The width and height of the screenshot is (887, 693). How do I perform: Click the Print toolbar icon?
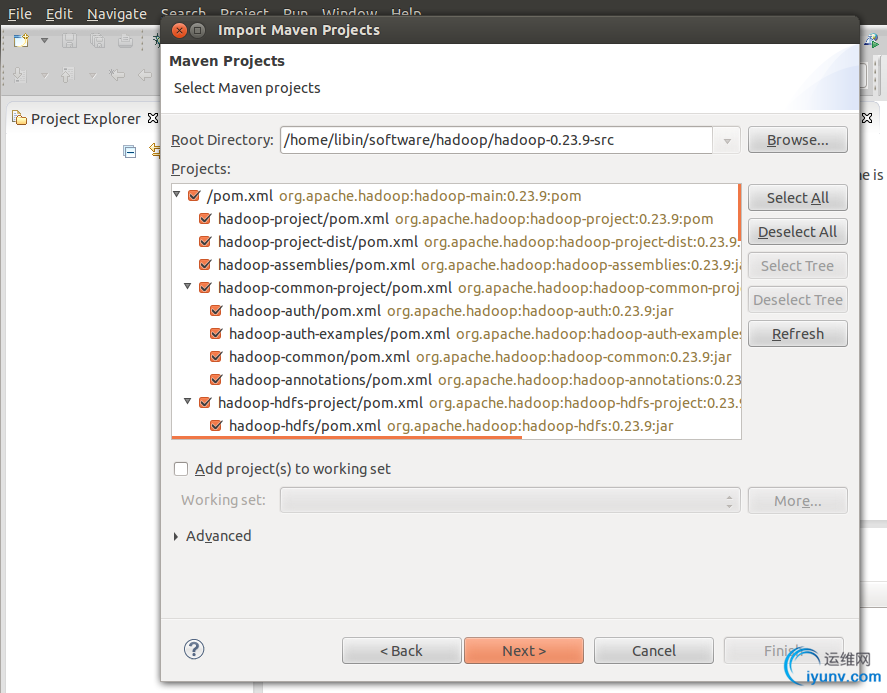tap(125, 41)
